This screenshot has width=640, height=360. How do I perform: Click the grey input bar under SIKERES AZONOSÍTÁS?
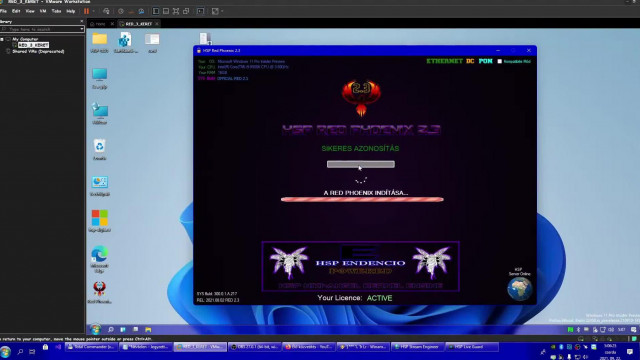click(361, 164)
